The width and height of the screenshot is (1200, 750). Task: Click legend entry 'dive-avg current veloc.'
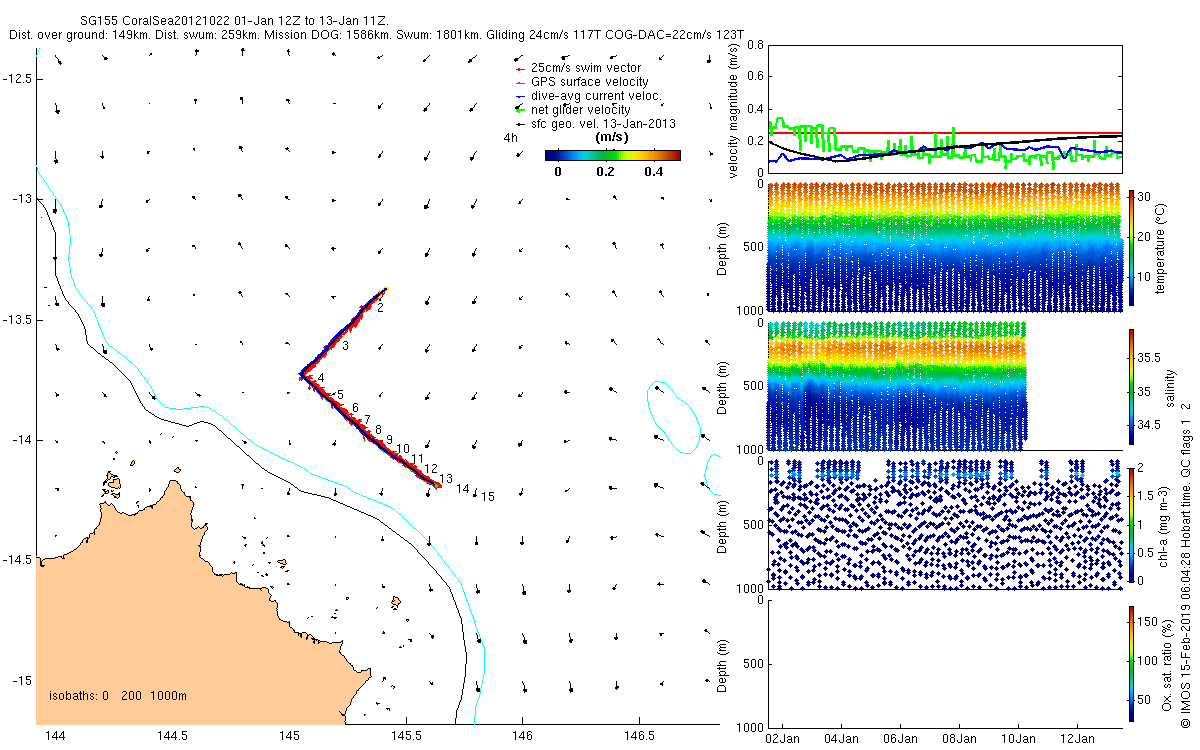[597, 96]
